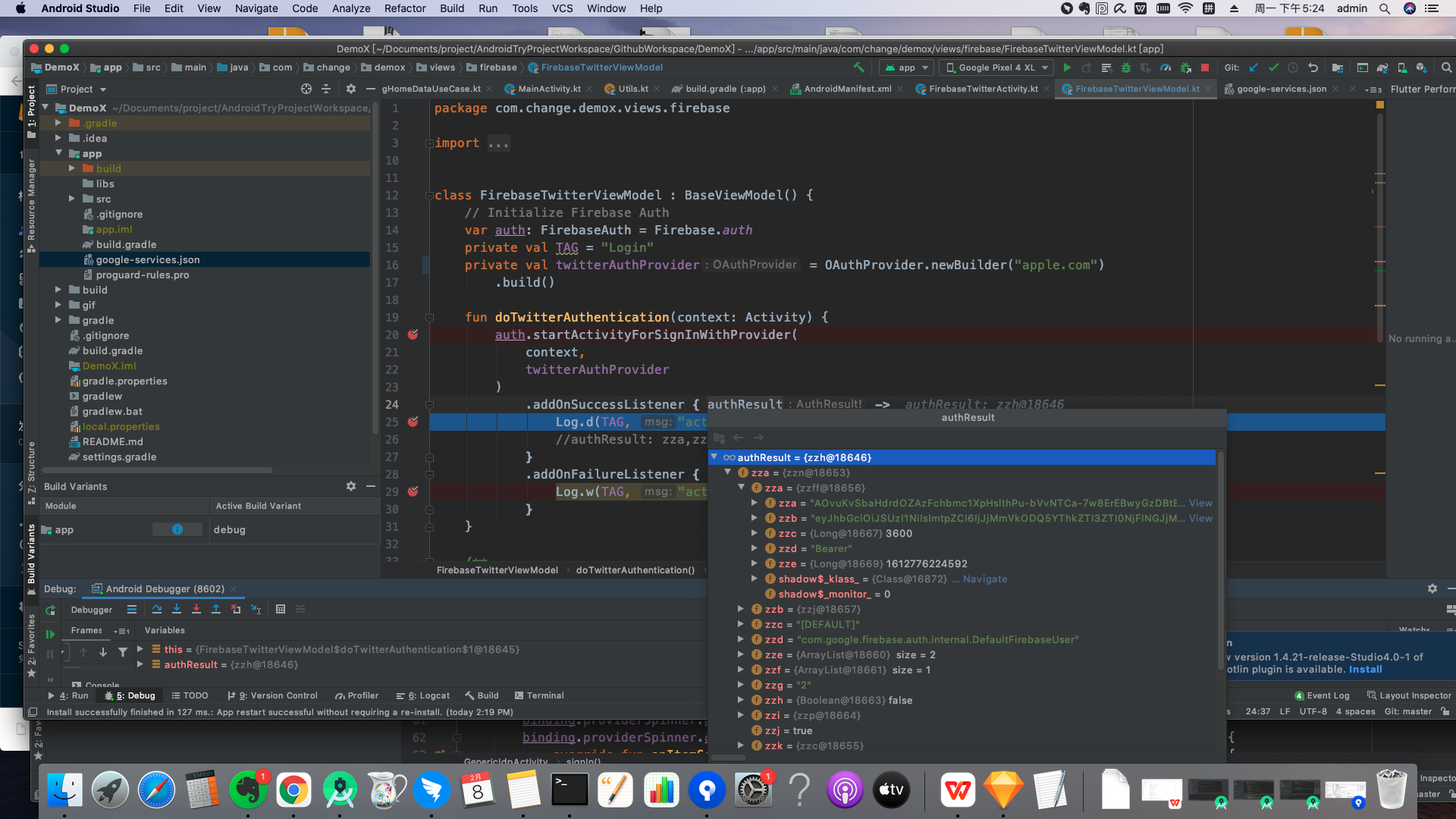Click the Force Step Into red arrow
1456x819 pixels.
196,609
